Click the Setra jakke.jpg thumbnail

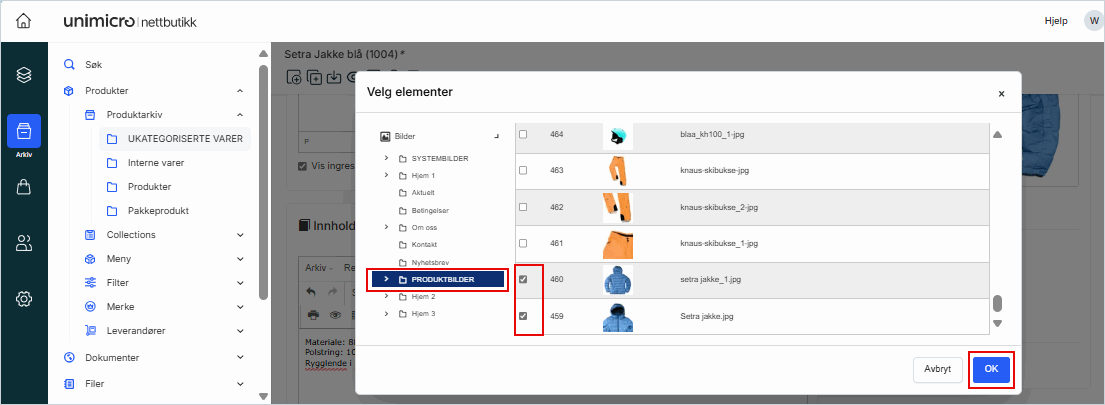[x=618, y=317]
